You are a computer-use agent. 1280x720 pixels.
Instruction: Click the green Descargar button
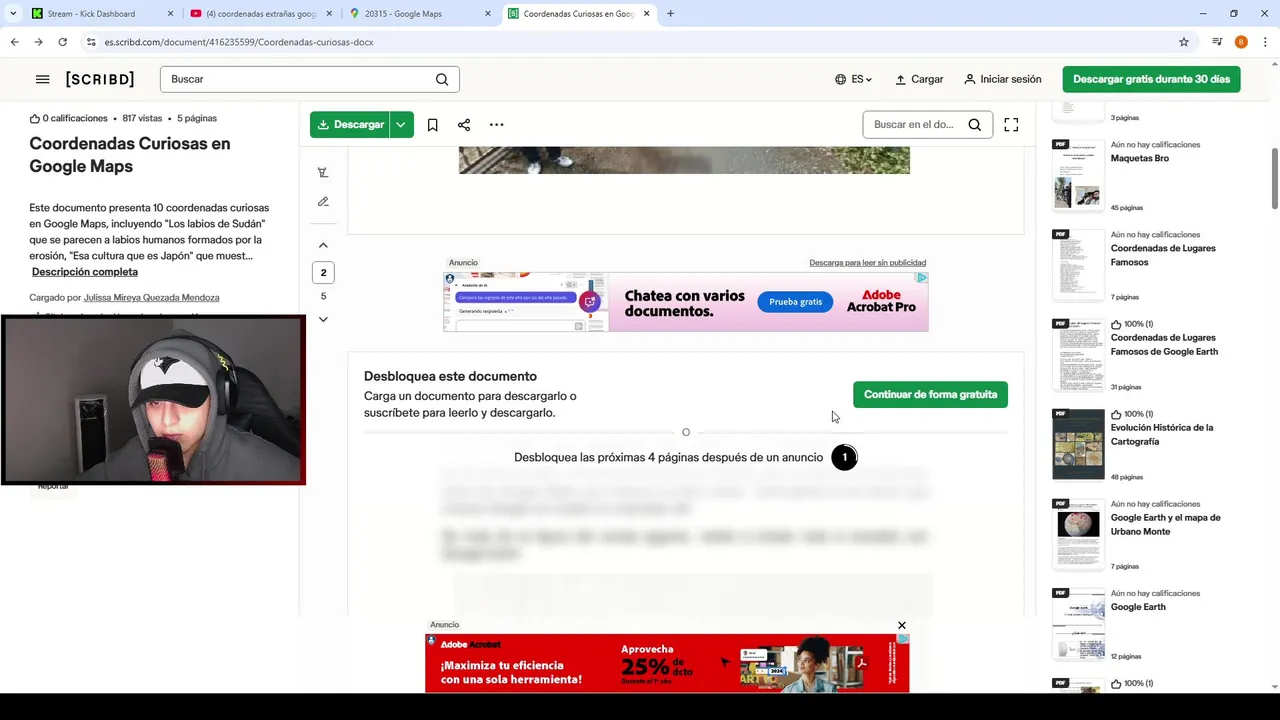(x=349, y=125)
